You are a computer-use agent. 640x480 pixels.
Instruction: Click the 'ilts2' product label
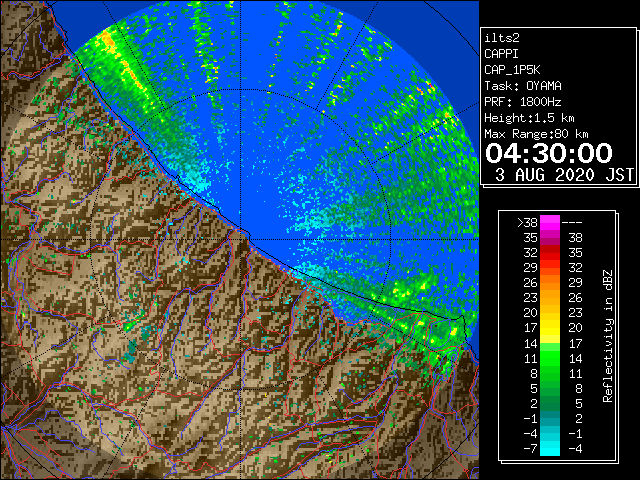click(502, 38)
